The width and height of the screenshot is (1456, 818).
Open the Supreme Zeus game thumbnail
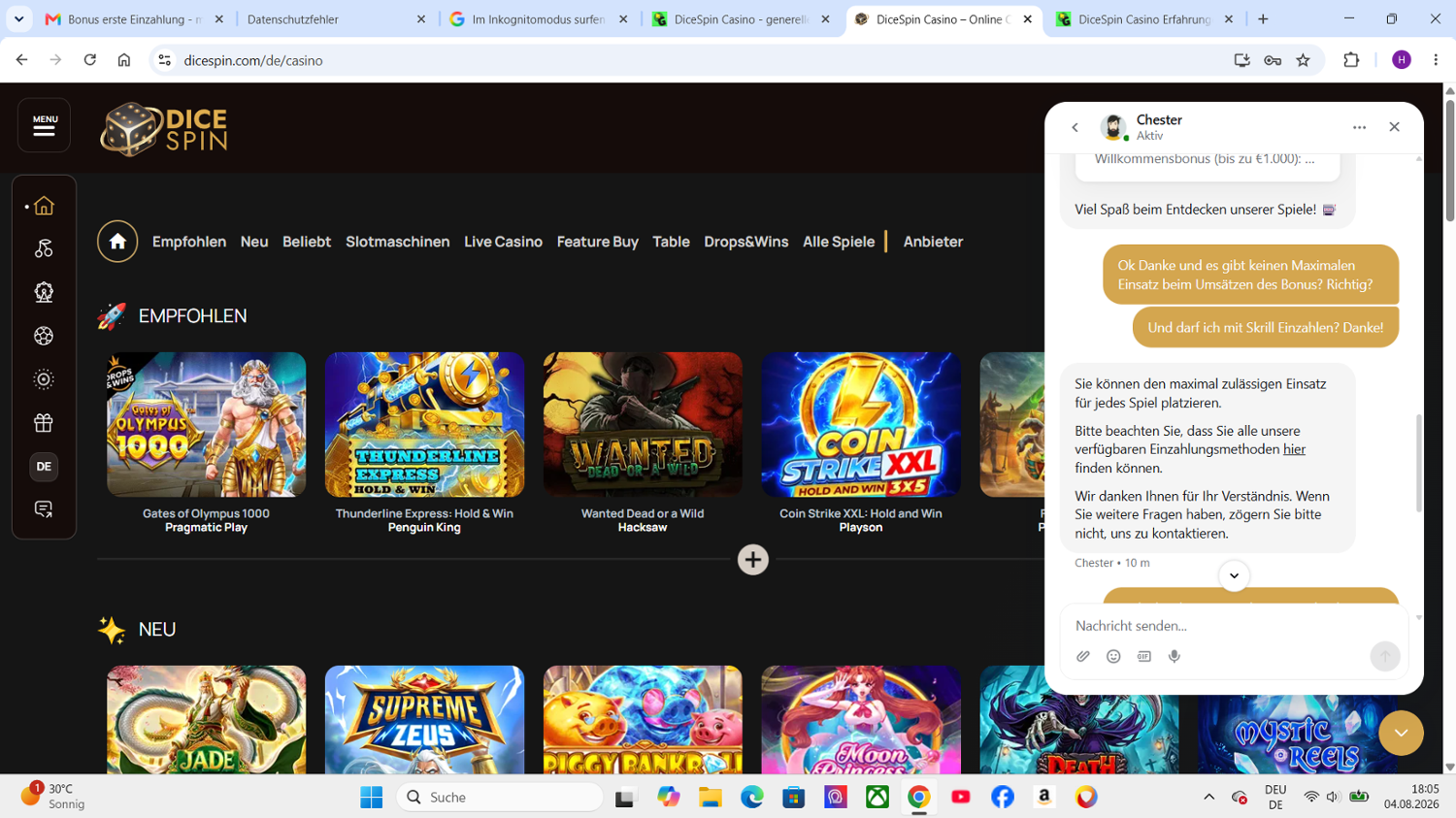(x=424, y=719)
